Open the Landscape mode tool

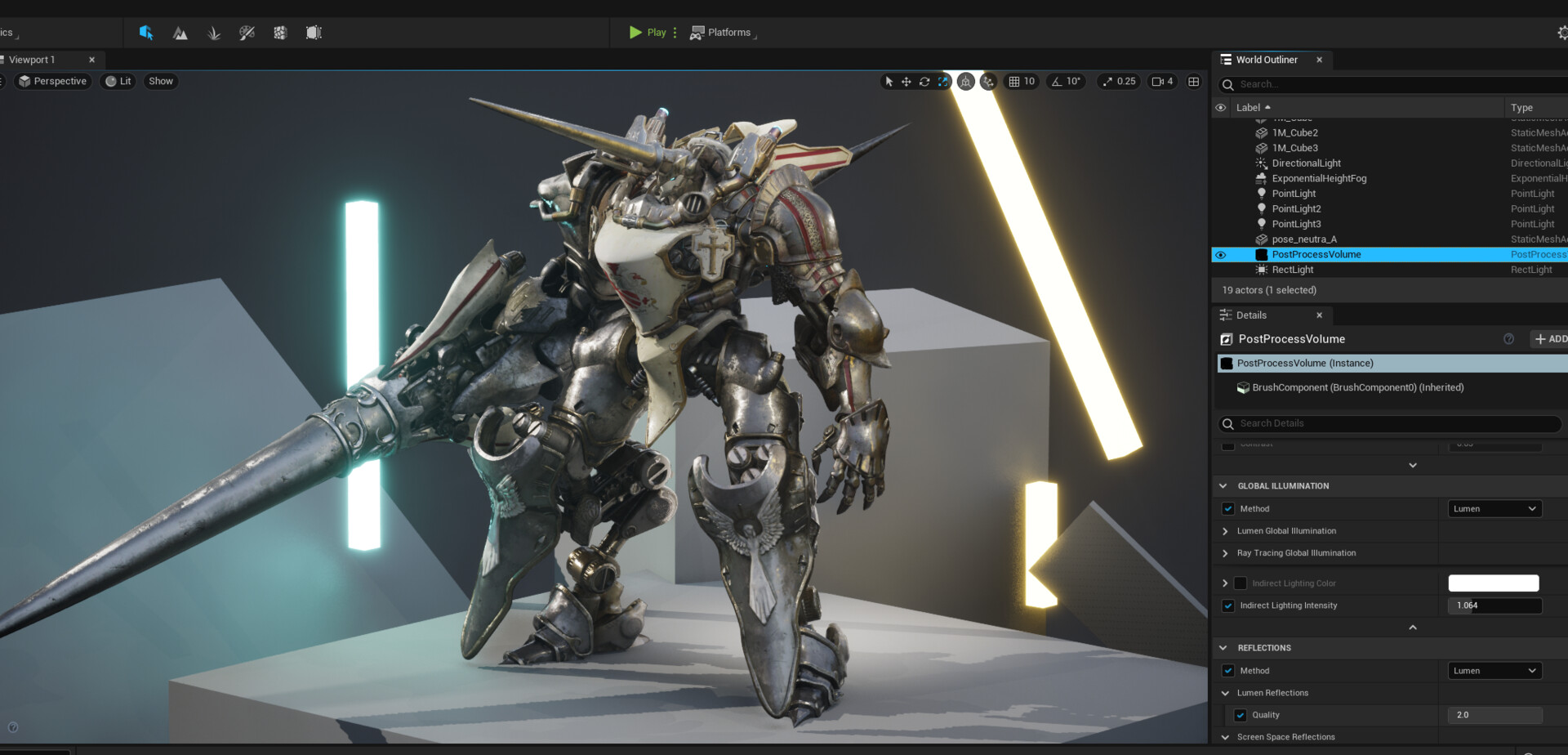(180, 33)
